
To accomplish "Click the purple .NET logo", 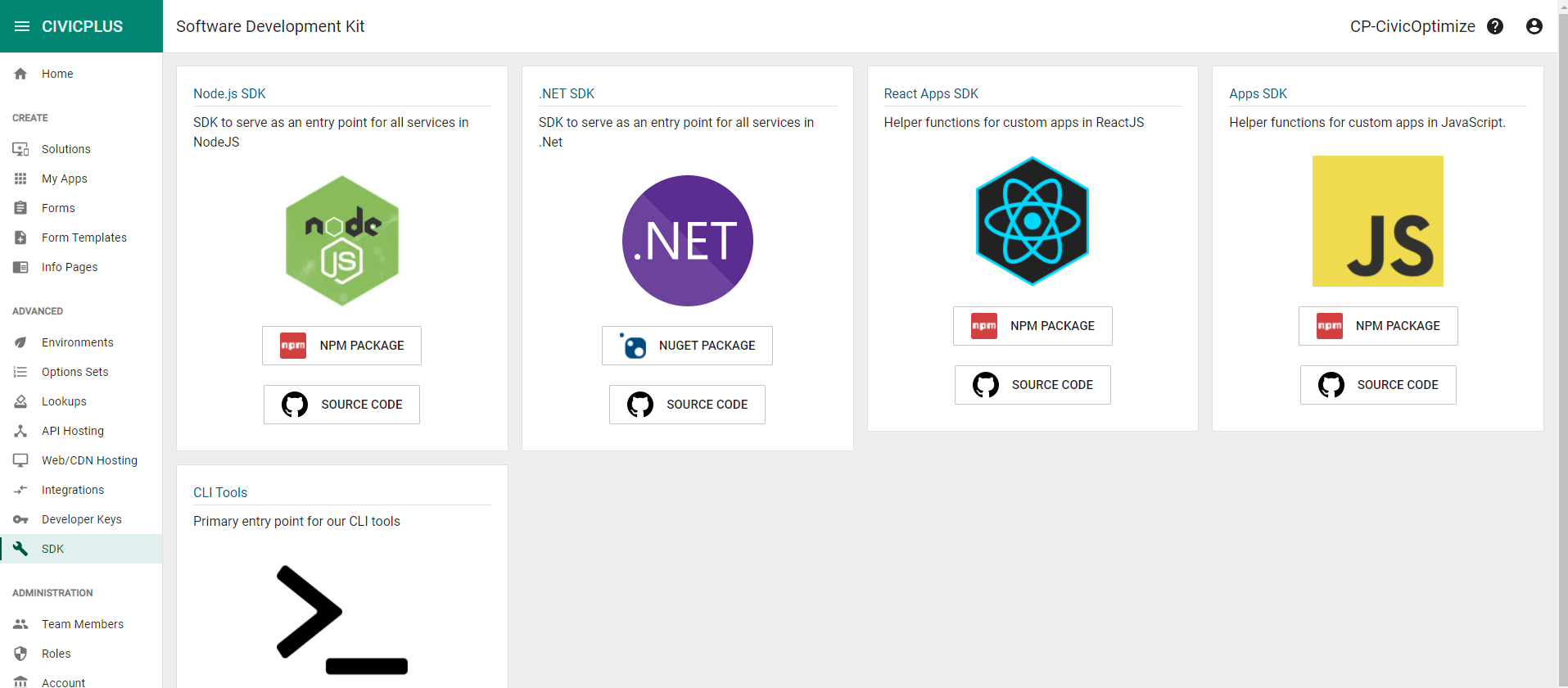I will pyautogui.click(x=688, y=241).
